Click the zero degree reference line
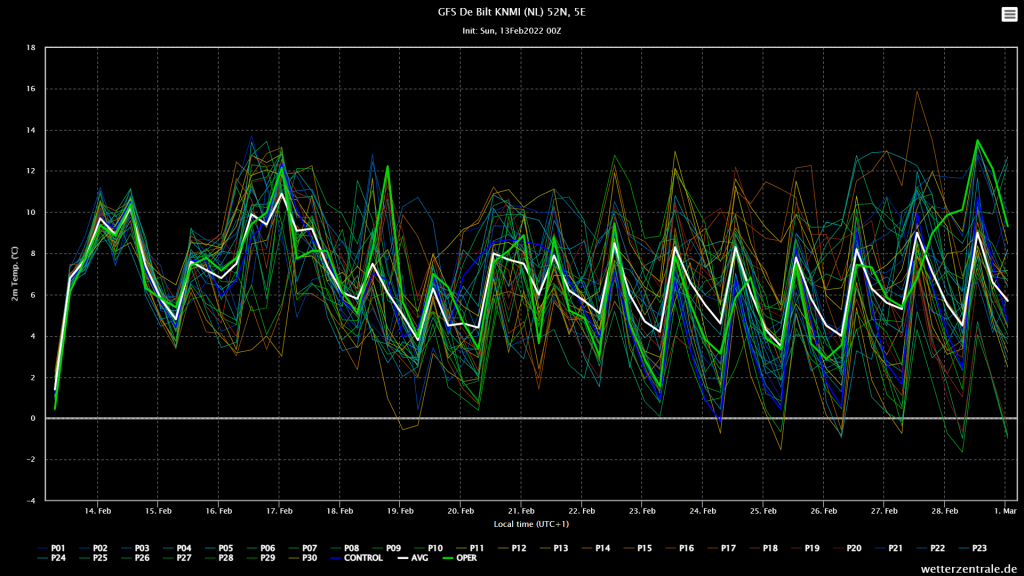Screen dimensions: 1024x576 click(531, 419)
